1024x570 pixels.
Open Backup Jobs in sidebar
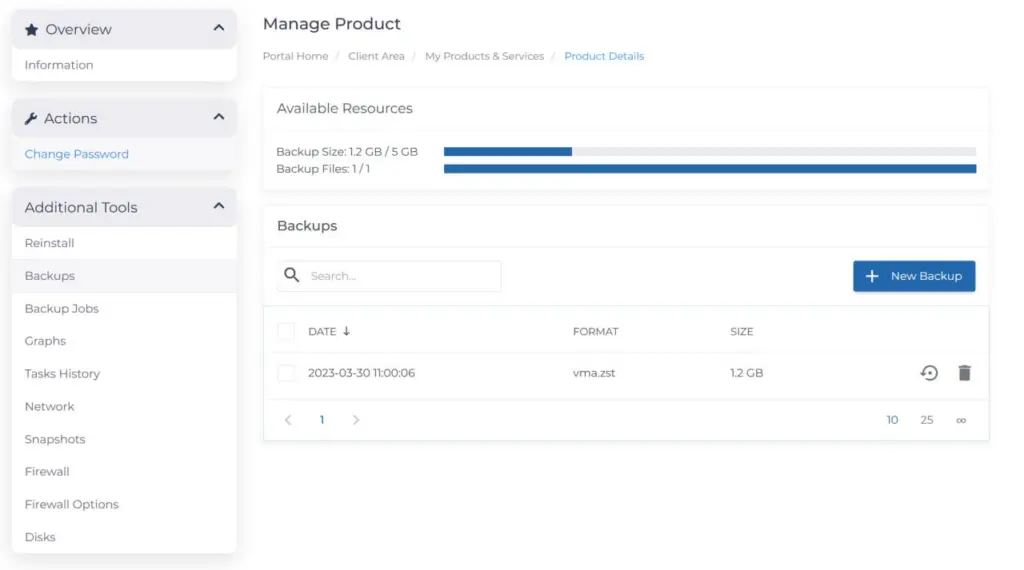62,308
